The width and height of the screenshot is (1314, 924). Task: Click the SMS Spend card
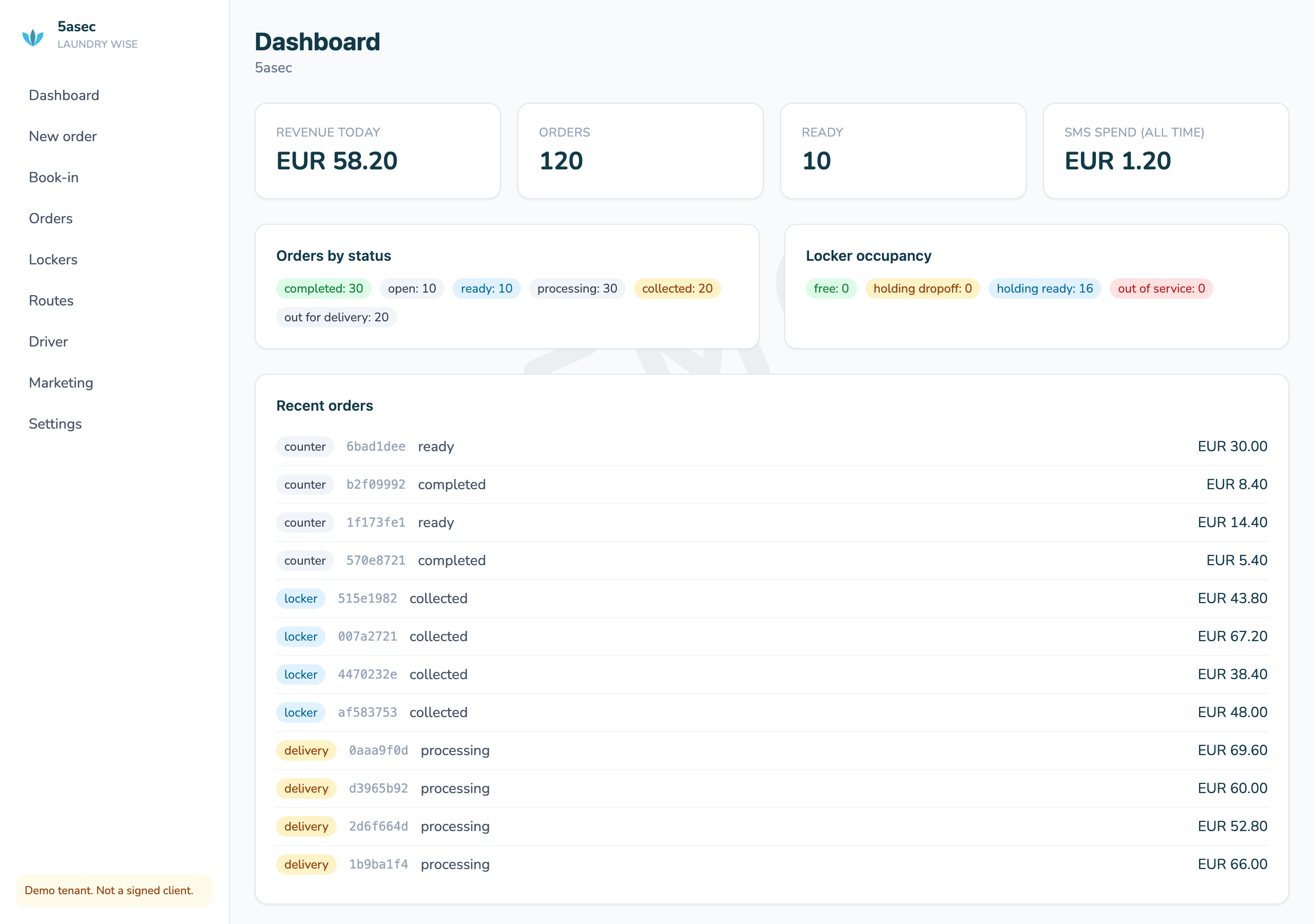point(1166,151)
